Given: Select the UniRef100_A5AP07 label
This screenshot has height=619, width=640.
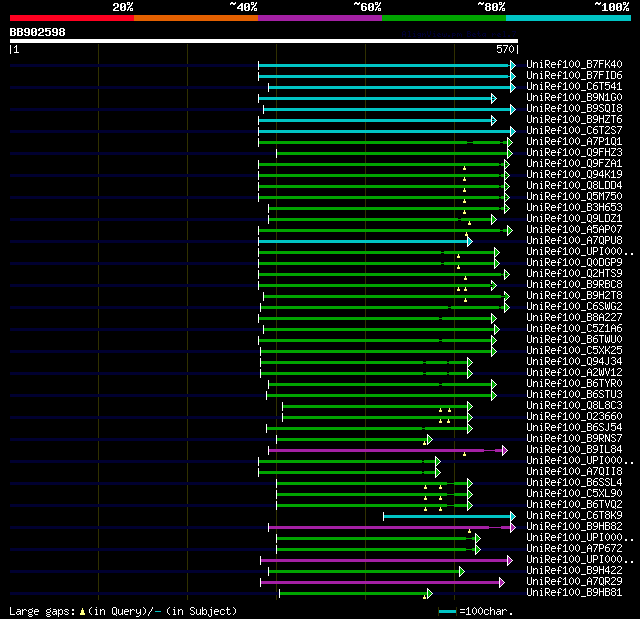Looking at the screenshot, I should click(x=574, y=230).
